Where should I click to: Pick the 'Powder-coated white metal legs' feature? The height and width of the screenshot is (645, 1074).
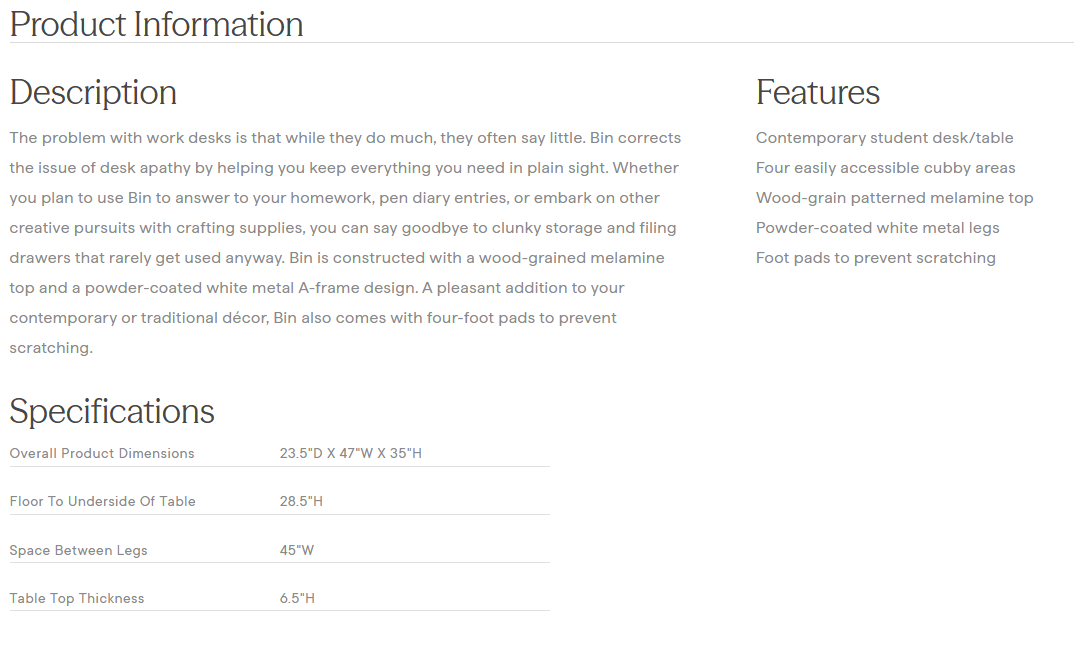point(877,228)
